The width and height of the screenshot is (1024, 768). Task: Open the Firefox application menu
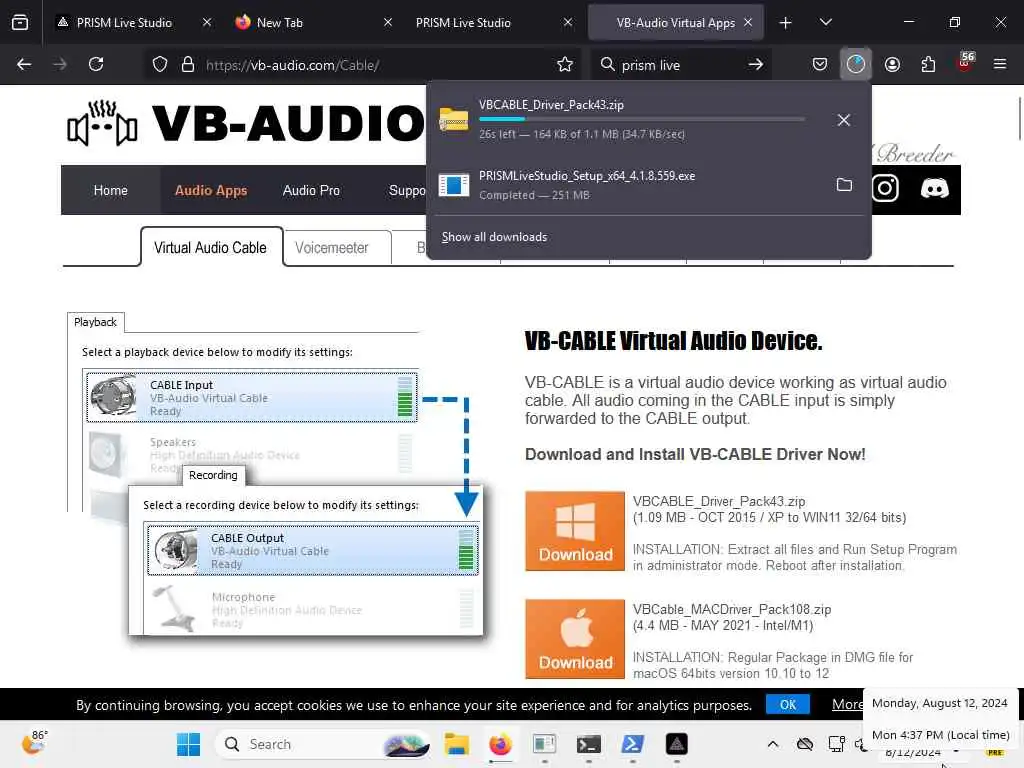coord(1000,64)
